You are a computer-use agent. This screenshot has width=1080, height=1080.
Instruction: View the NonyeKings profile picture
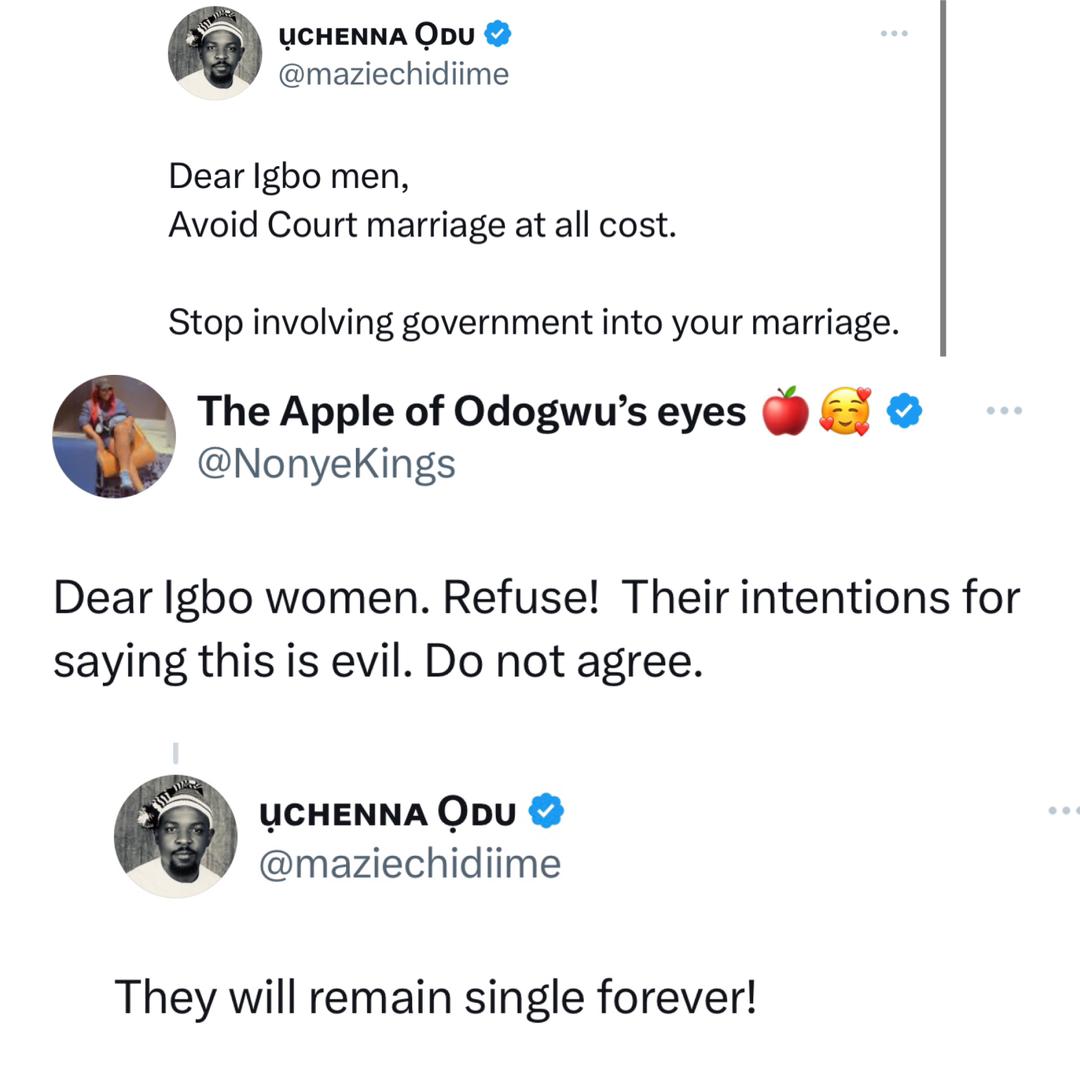(x=114, y=436)
